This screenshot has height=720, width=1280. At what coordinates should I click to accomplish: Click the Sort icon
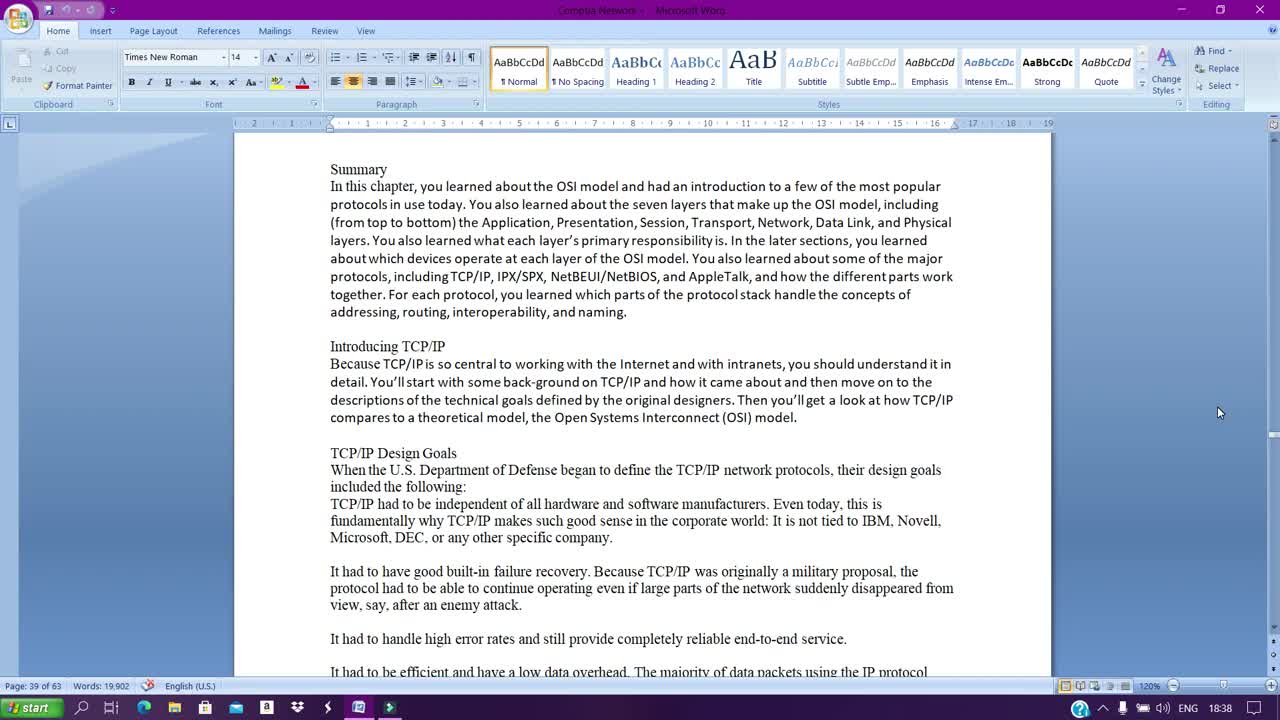click(451, 57)
